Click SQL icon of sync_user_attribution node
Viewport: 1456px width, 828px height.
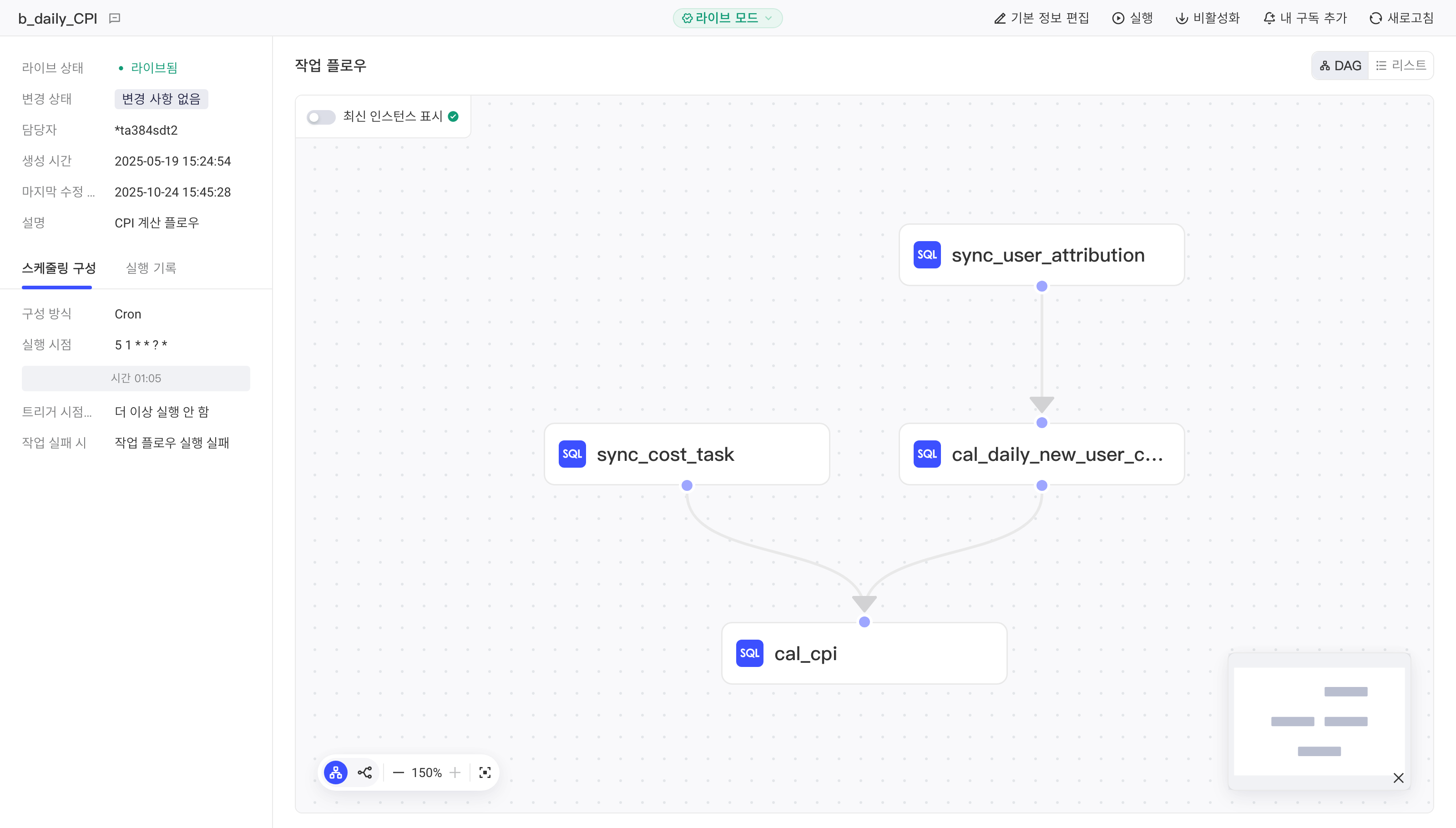[x=927, y=255]
